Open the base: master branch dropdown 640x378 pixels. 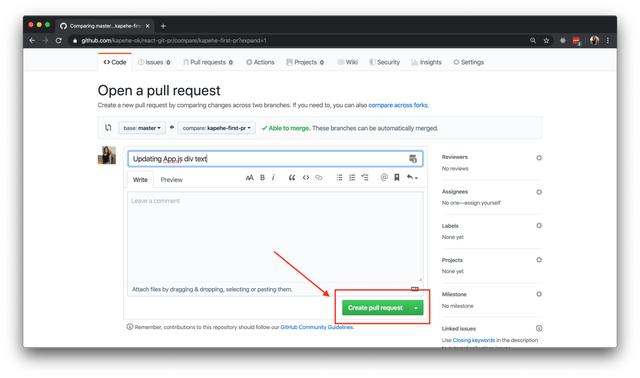click(x=142, y=128)
